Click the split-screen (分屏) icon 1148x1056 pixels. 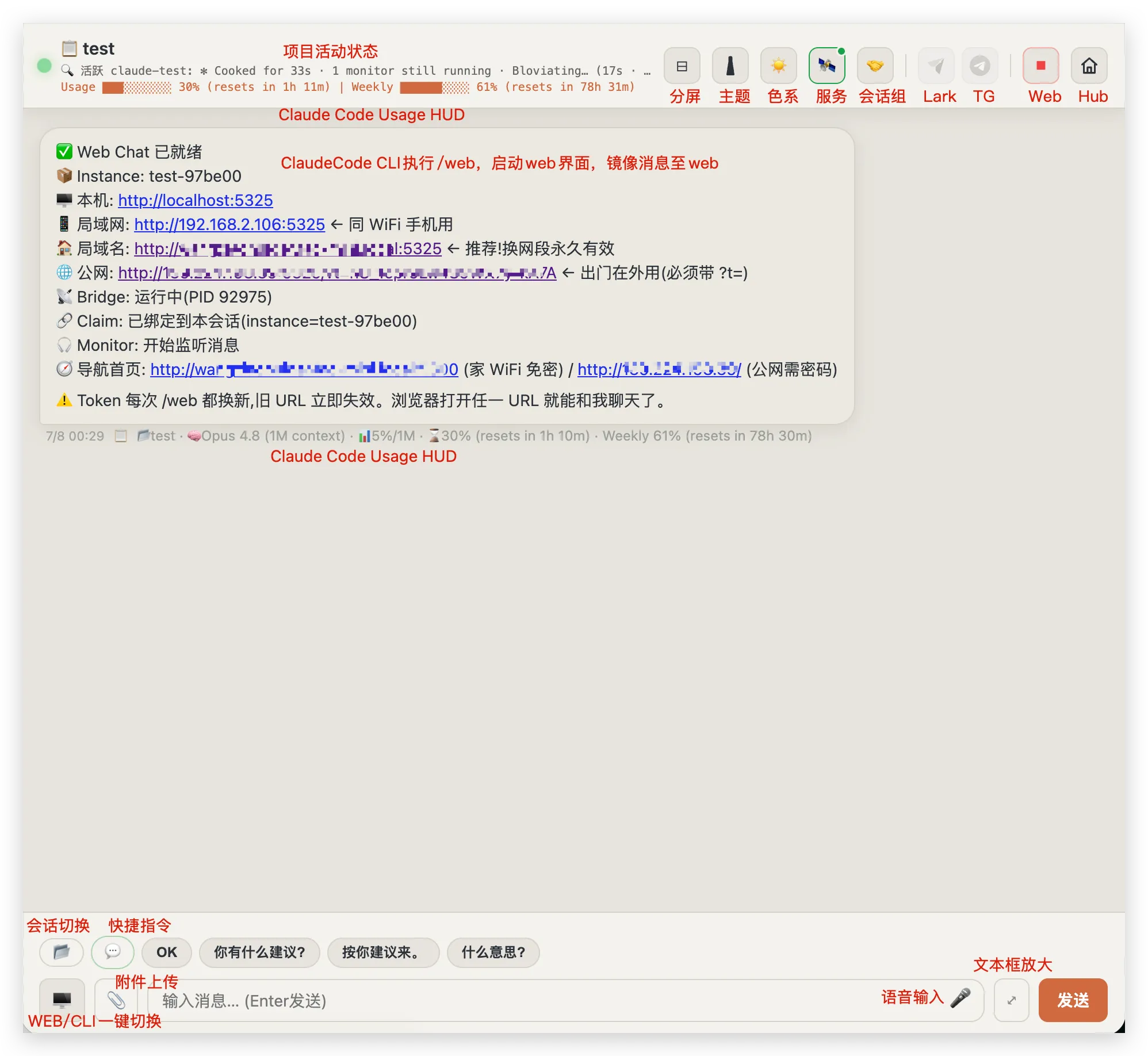(x=682, y=66)
